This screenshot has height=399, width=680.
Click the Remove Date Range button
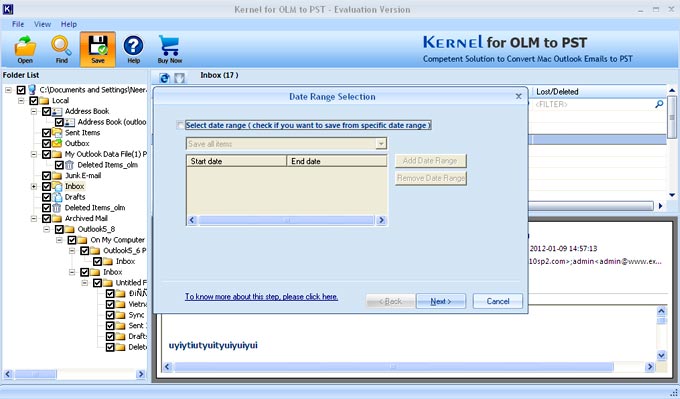click(431, 178)
